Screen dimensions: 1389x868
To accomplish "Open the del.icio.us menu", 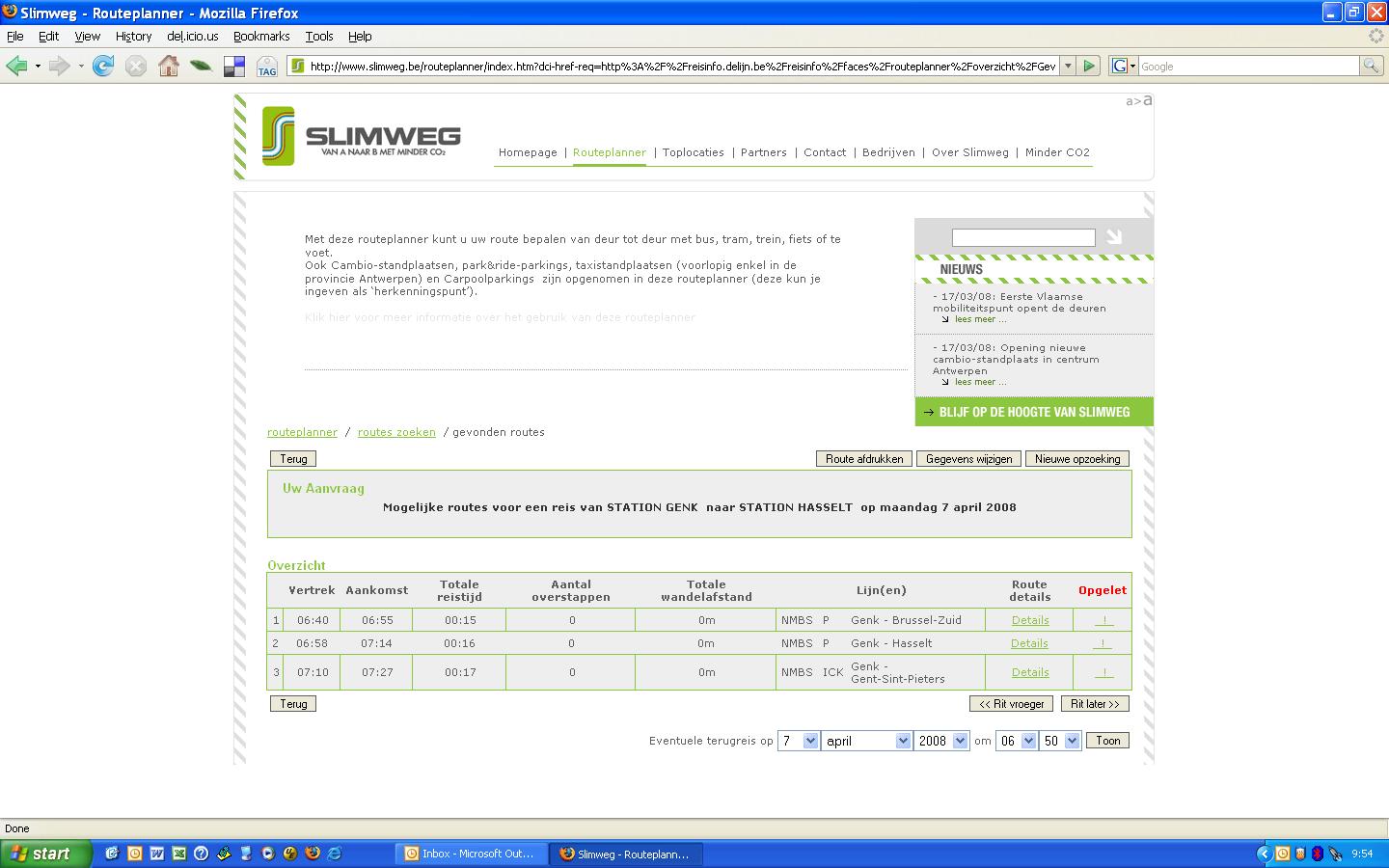I will coord(193,36).
